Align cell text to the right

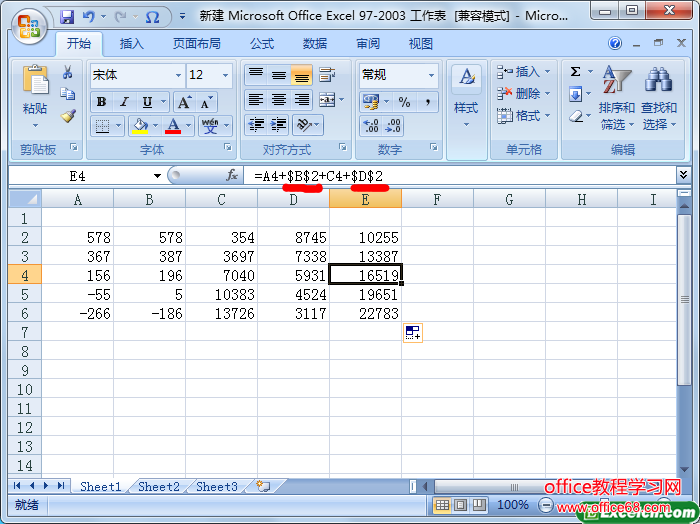tap(301, 100)
